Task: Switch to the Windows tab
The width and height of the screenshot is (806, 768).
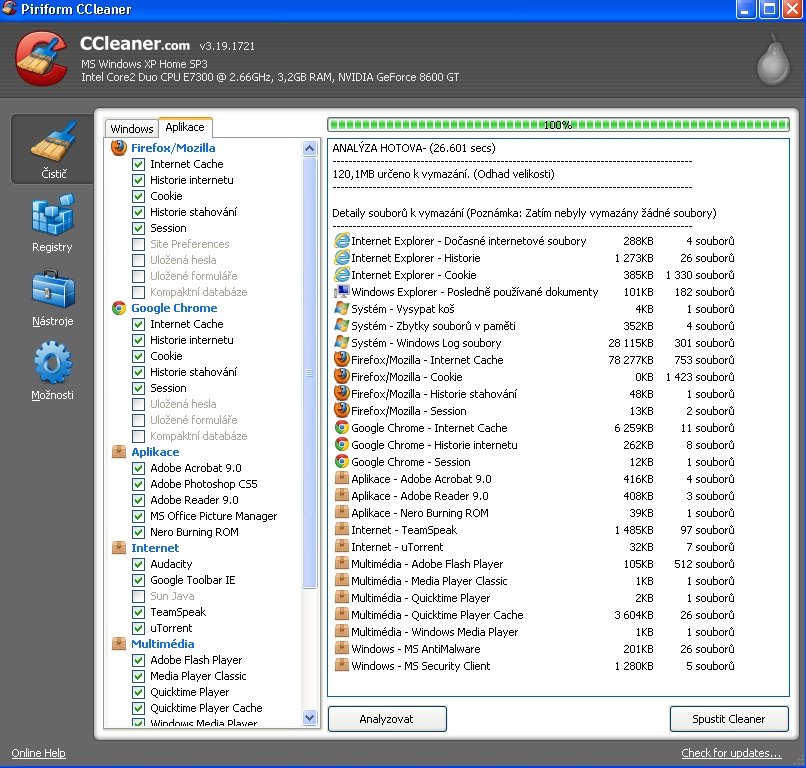Action: click(132, 129)
